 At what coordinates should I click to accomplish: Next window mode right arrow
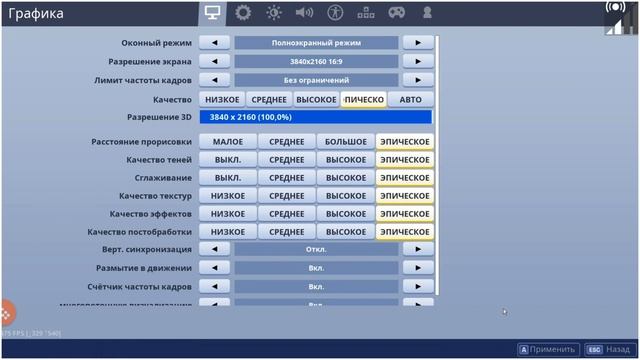(x=418, y=43)
